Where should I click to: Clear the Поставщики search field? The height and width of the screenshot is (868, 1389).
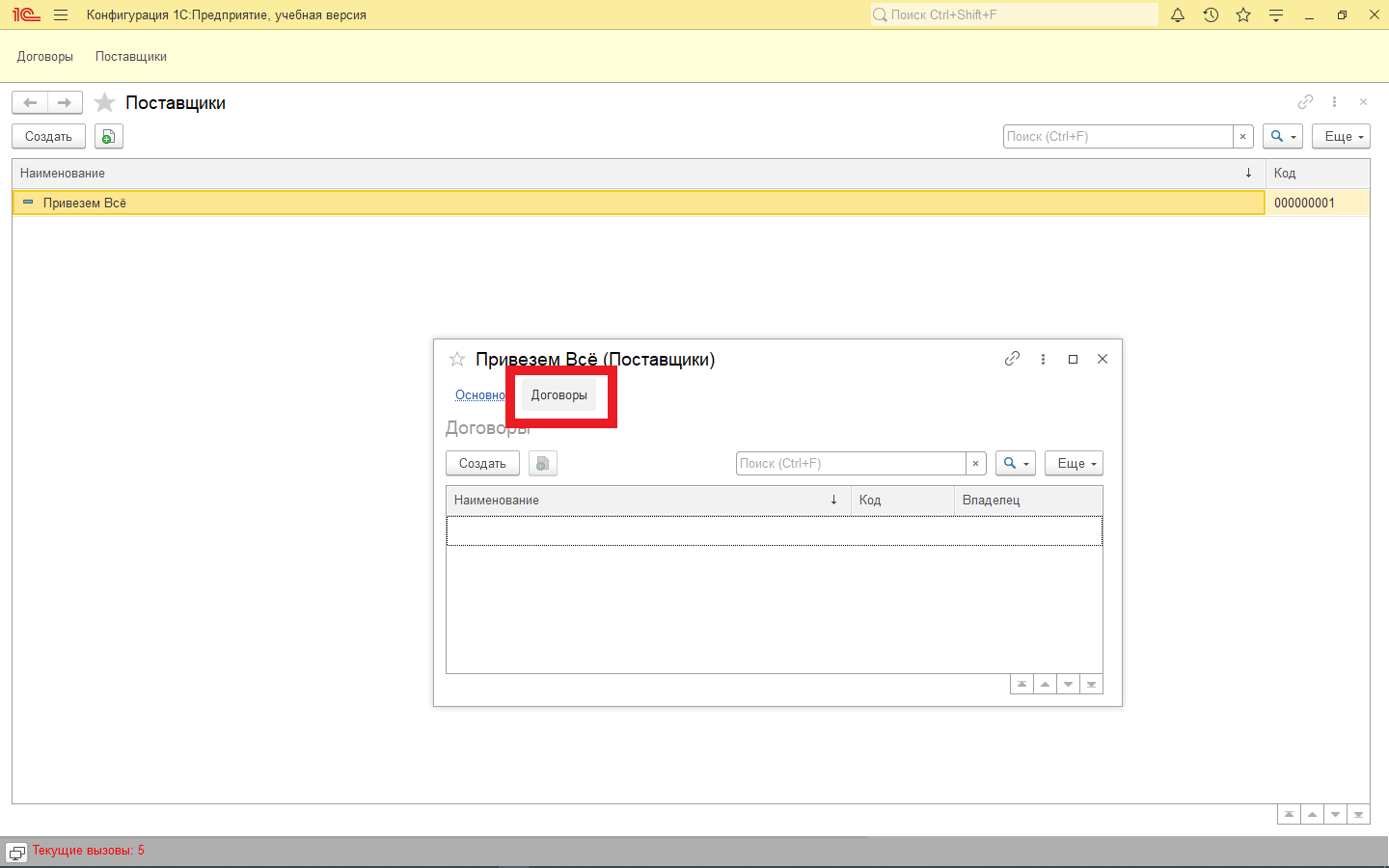[1242, 137]
